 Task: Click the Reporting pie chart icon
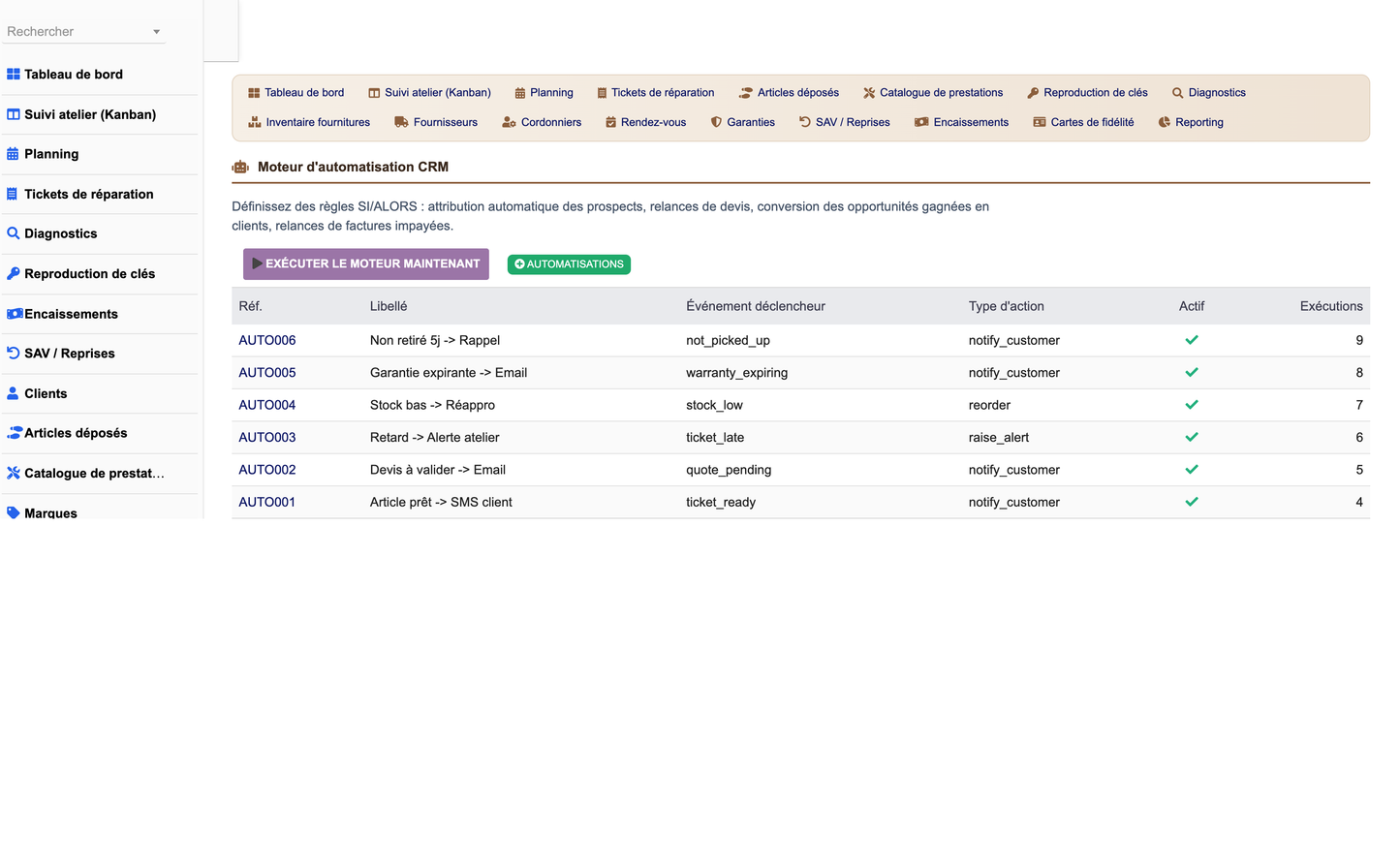1165,122
